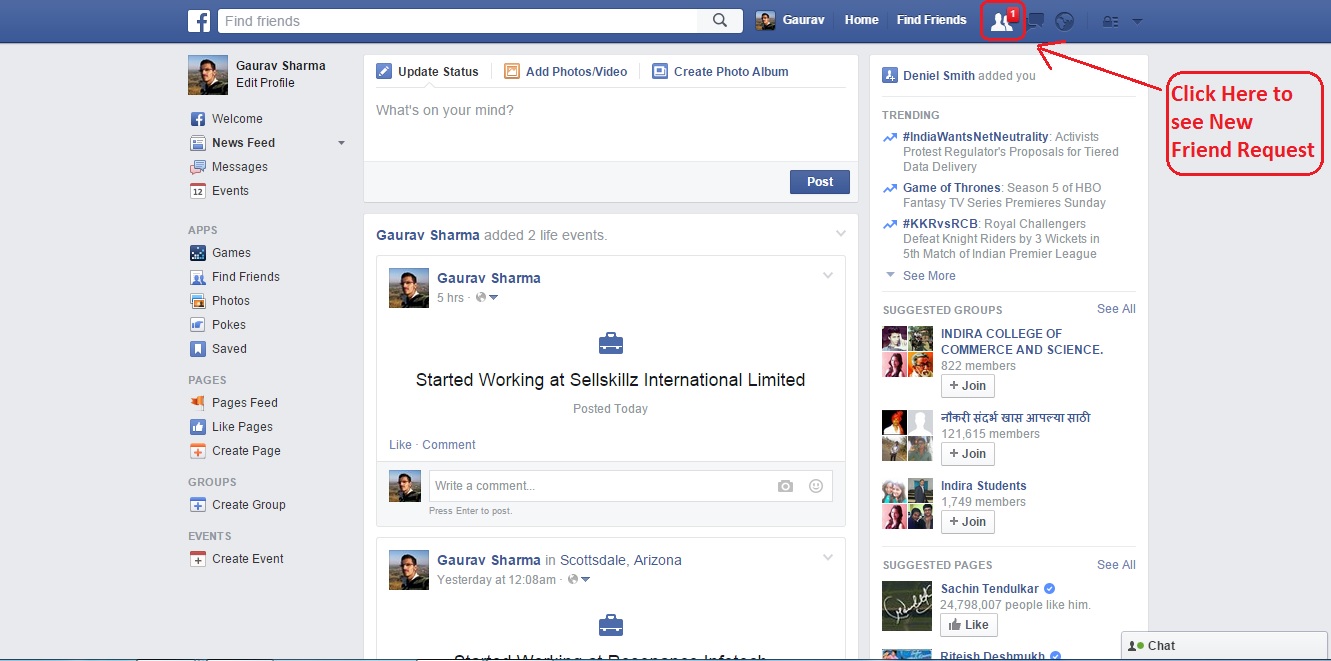Open audience selector on Yesterday post
This screenshot has width=1331, height=661.
tap(579, 580)
